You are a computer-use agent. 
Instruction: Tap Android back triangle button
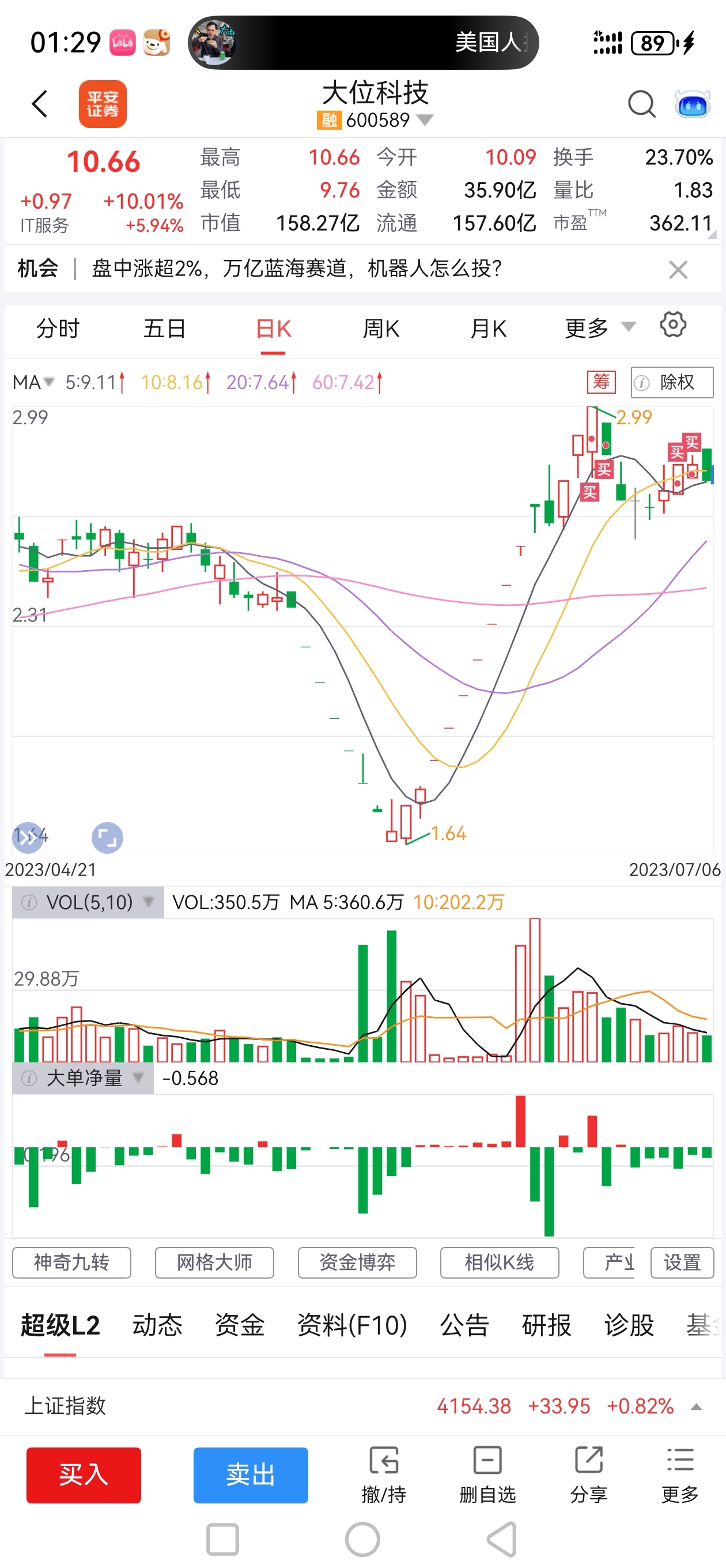(x=502, y=1539)
